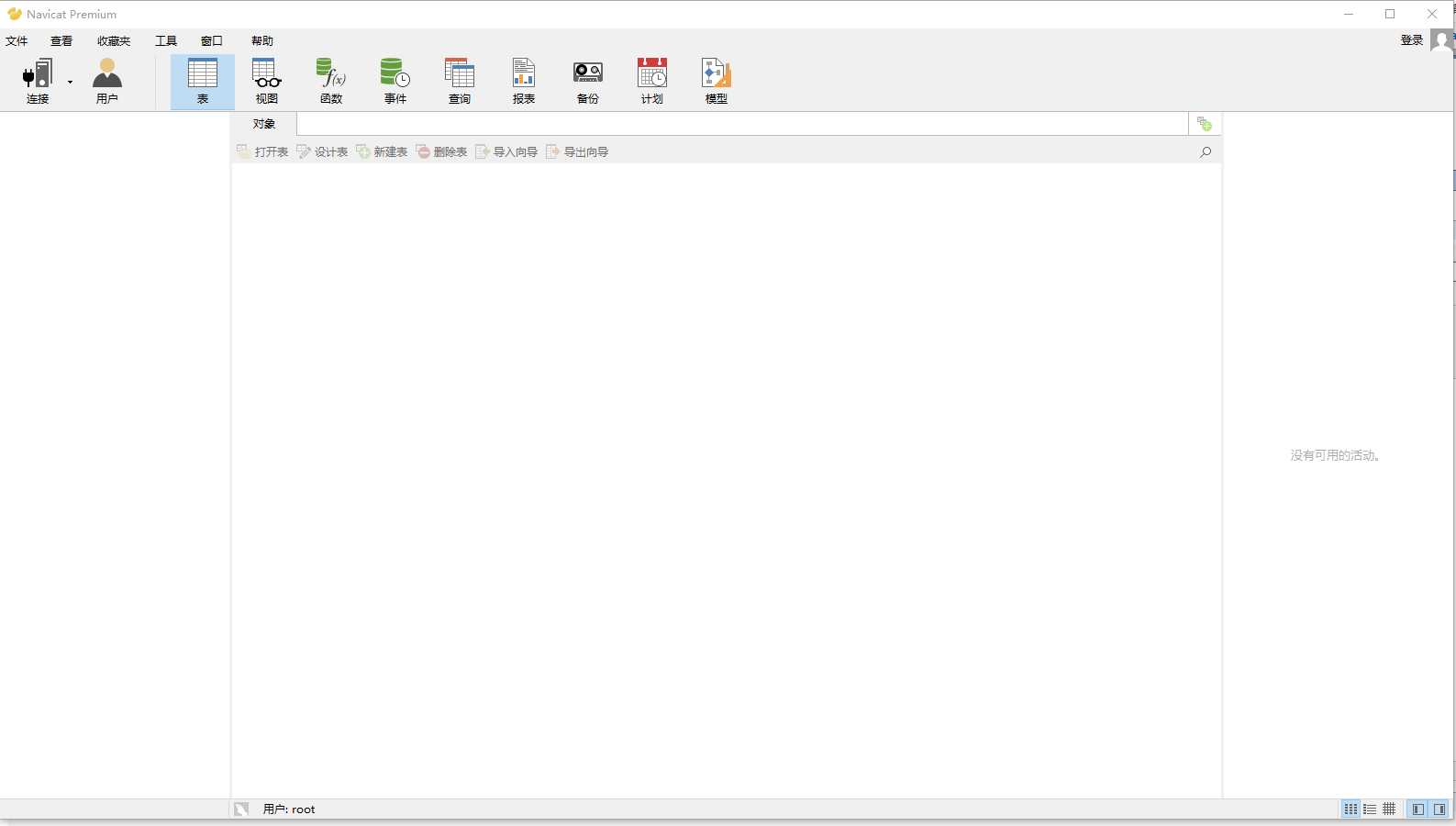The height and width of the screenshot is (826, 1456).
Task: Switch to list view in status bar
Action: [x=1350, y=809]
